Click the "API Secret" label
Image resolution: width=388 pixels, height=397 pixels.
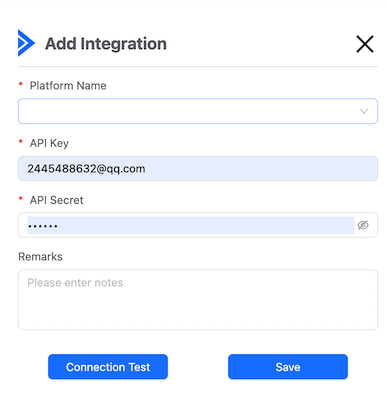pyautogui.click(x=57, y=200)
